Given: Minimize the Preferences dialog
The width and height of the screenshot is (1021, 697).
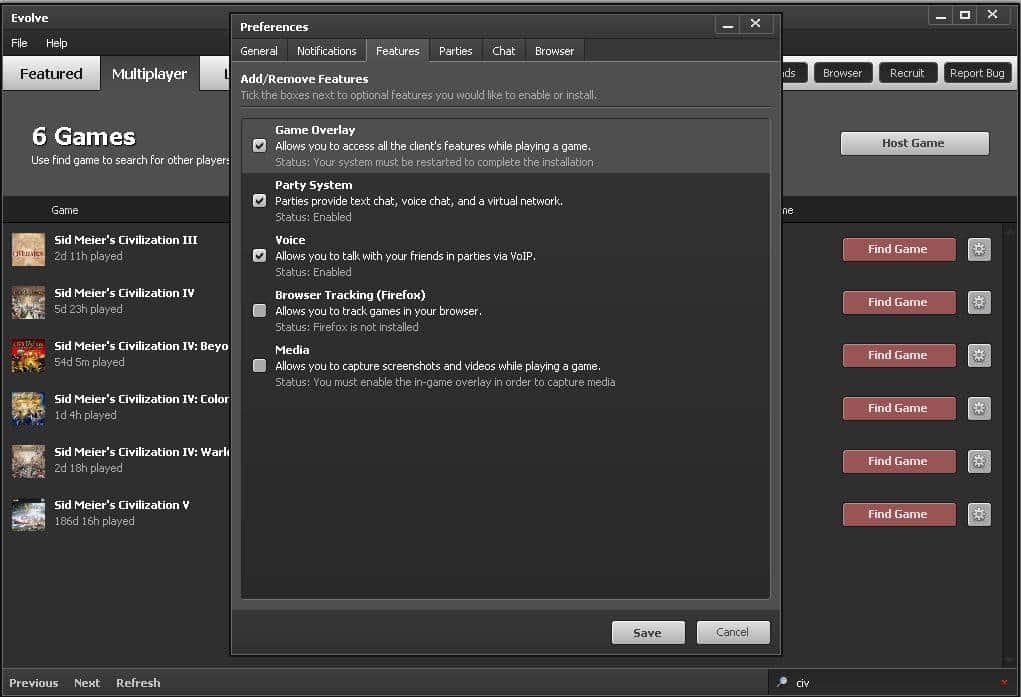Looking at the screenshot, I should point(728,24).
